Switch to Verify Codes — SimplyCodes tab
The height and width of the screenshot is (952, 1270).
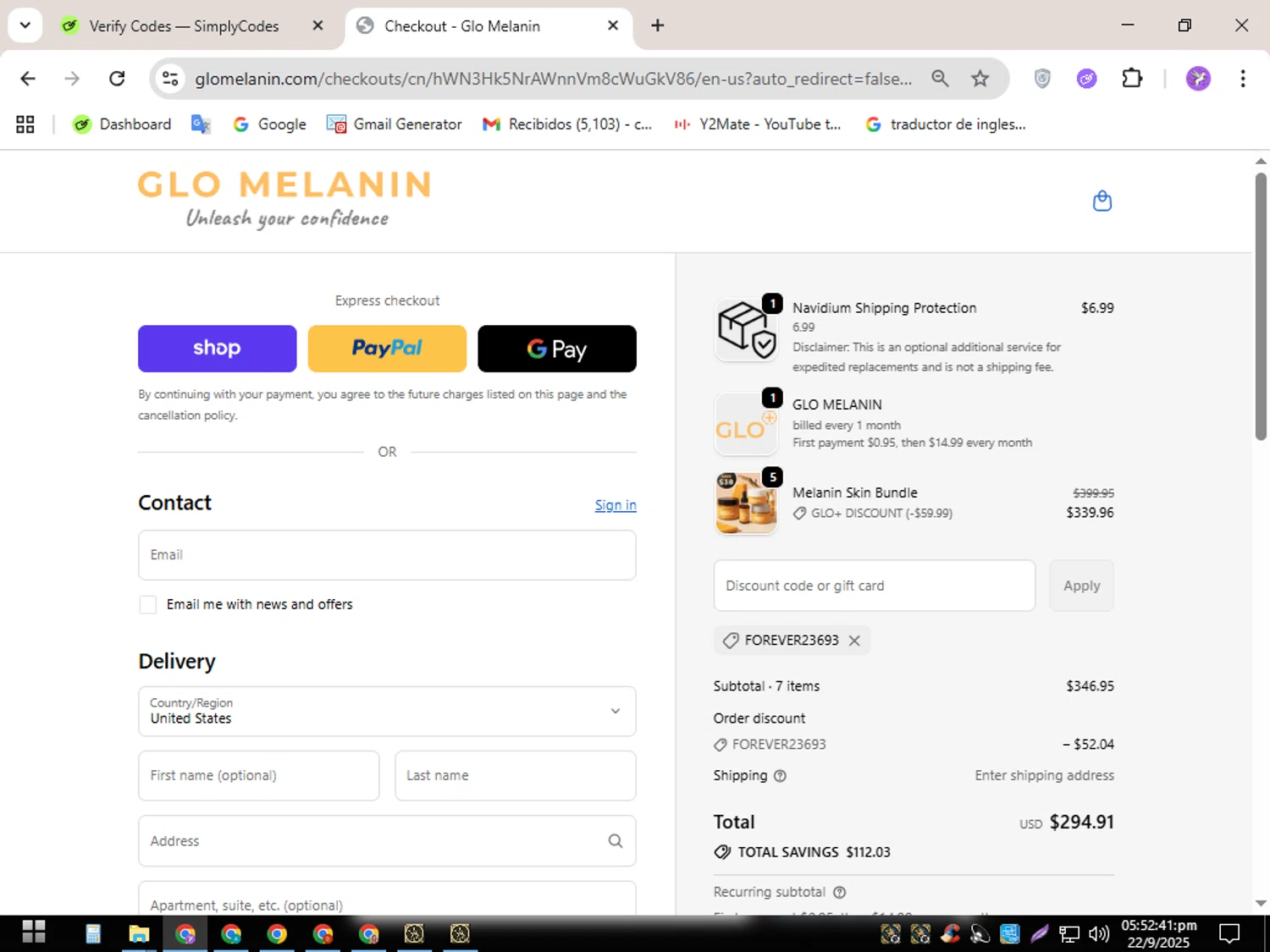click(183, 26)
